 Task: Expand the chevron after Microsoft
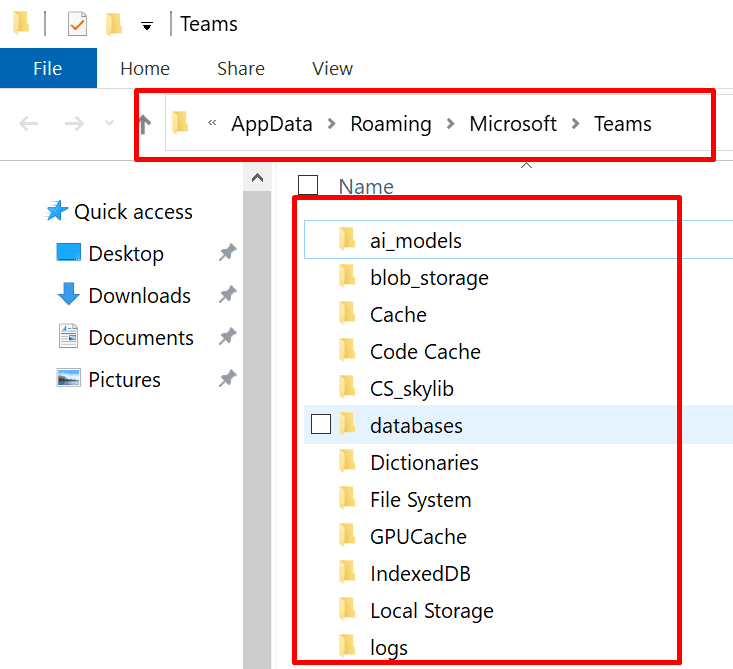575,124
